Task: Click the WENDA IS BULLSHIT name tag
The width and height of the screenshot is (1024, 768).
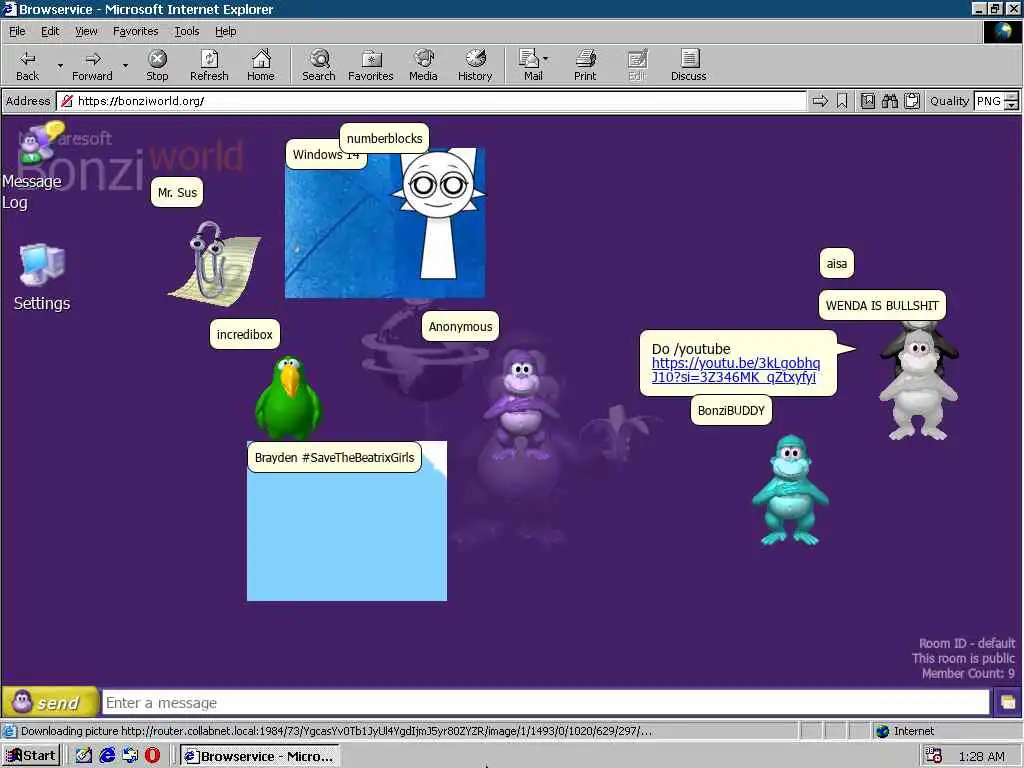Action: (x=882, y=306)
